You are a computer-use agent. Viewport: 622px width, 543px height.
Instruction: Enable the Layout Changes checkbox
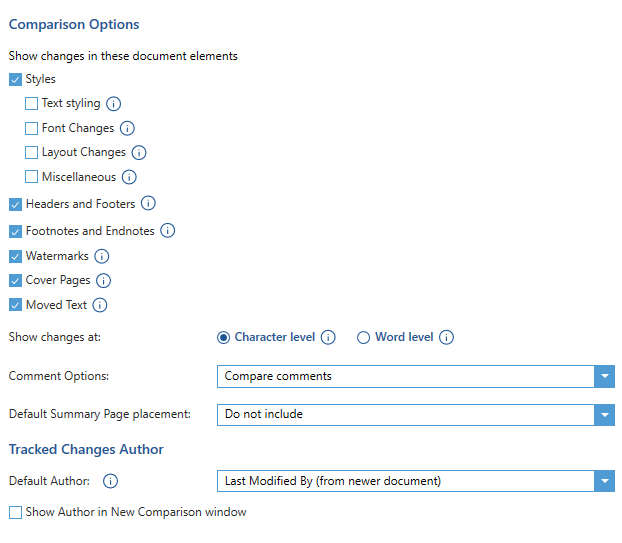(x=31, y=152)
